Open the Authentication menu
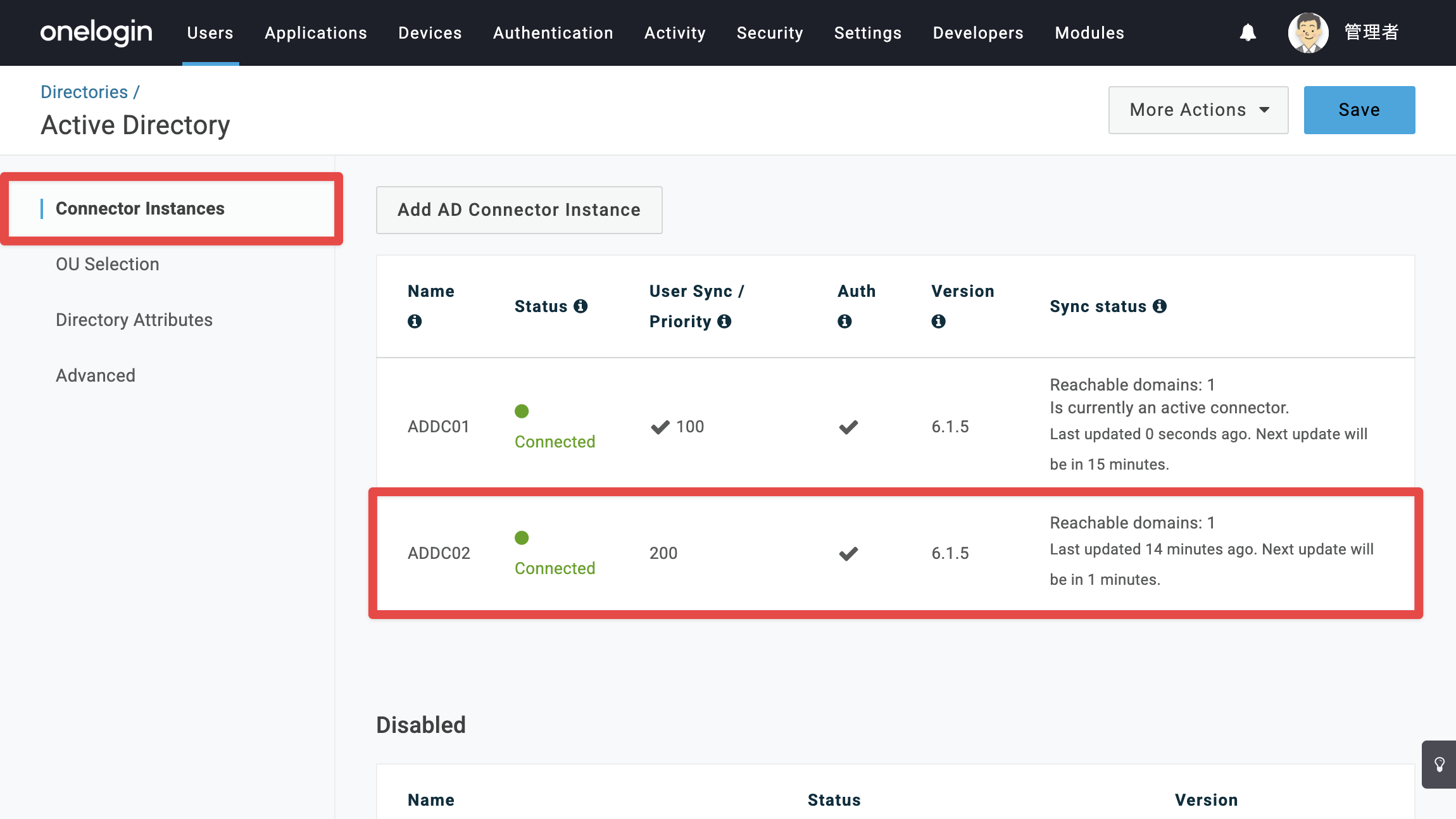The image size is (1456, 819). point(553,33)
